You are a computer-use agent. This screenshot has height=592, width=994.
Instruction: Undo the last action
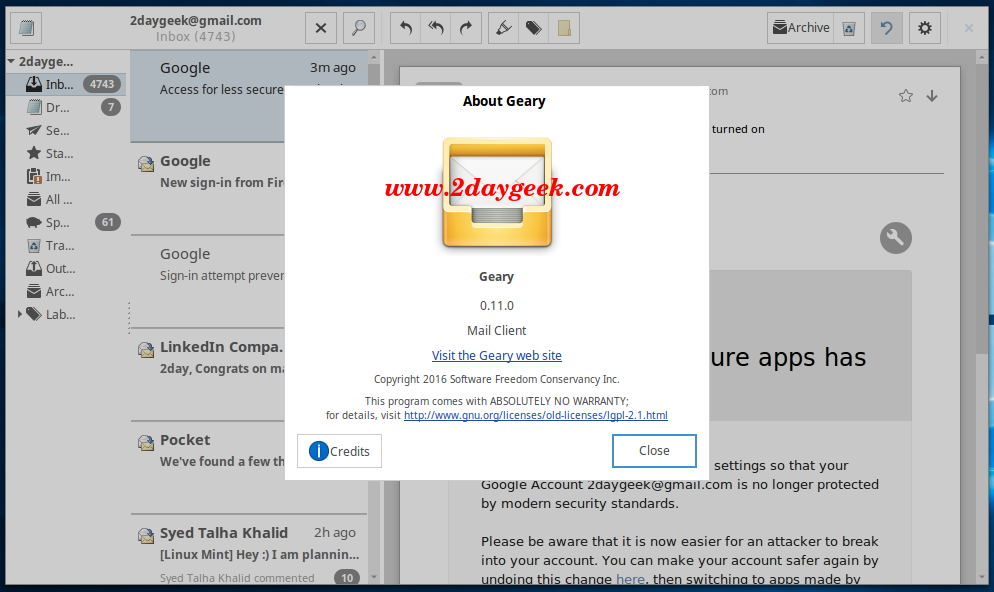pos(886,28)
